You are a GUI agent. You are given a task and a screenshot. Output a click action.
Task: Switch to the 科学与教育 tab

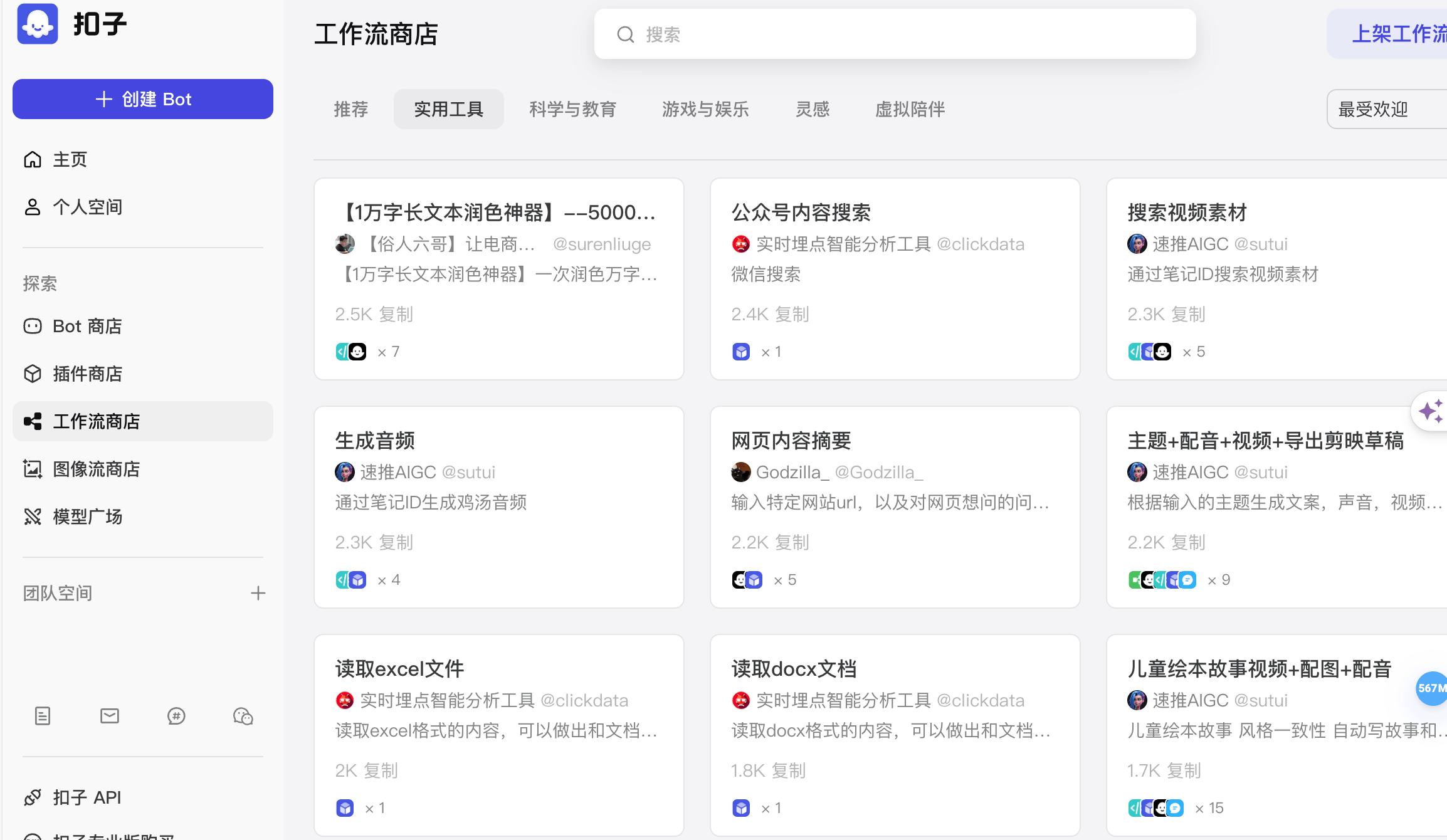click(572, 109)
